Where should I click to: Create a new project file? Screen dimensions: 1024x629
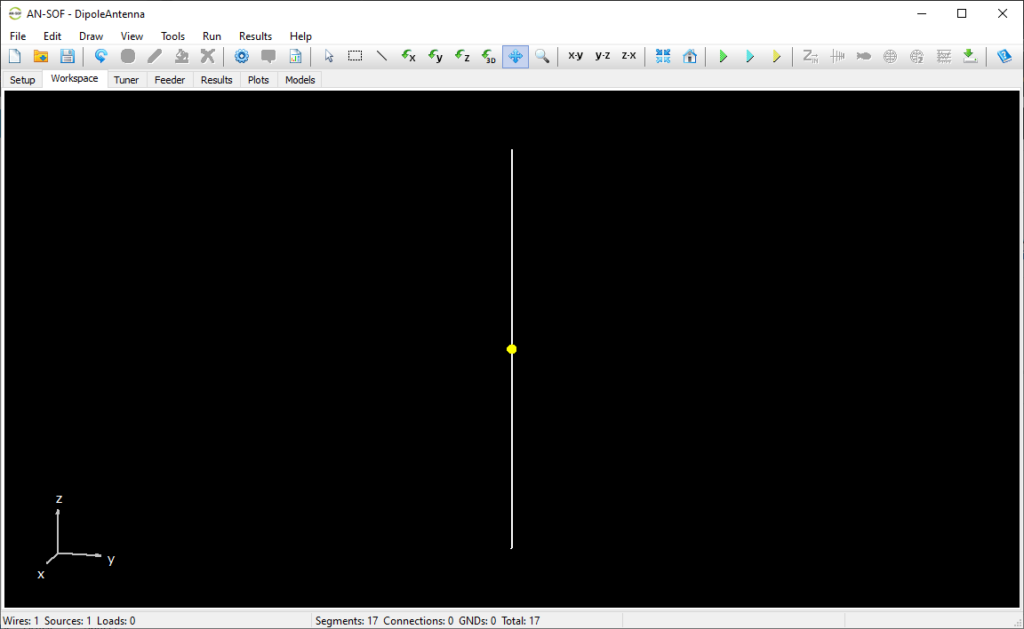click(x=13, y=56)
